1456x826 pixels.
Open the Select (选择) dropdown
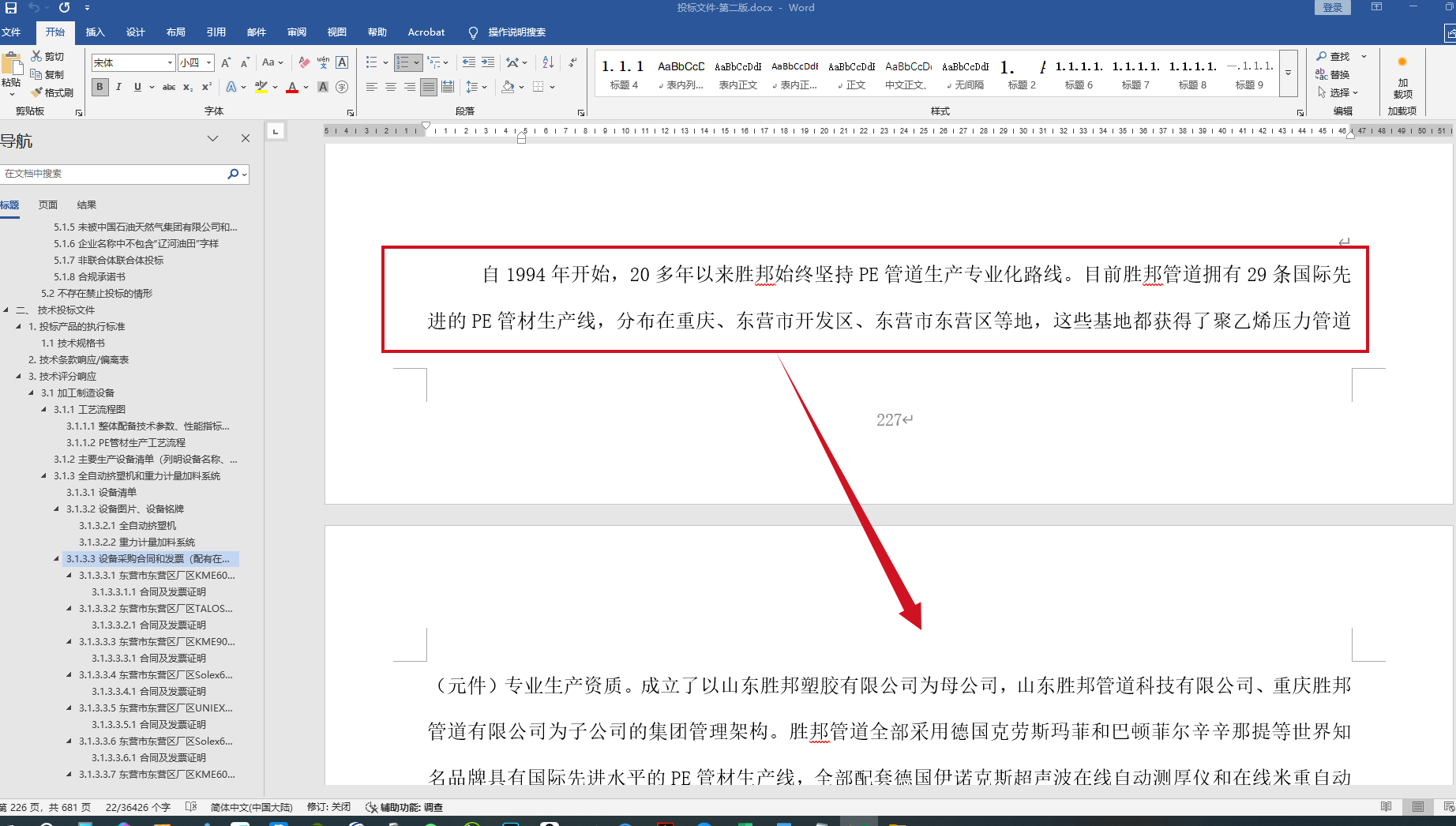tap(1338, 92)
